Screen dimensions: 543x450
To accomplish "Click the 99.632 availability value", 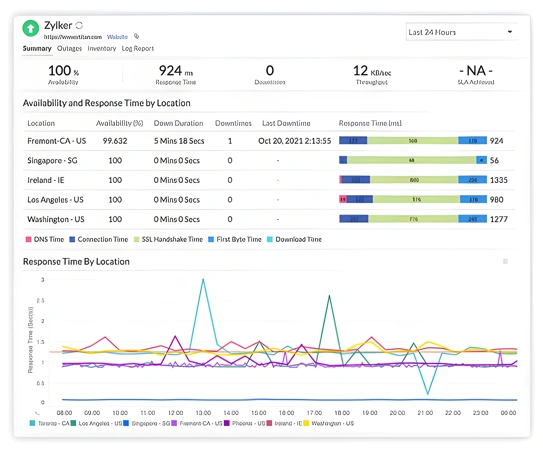I will [x=115, y=141].
